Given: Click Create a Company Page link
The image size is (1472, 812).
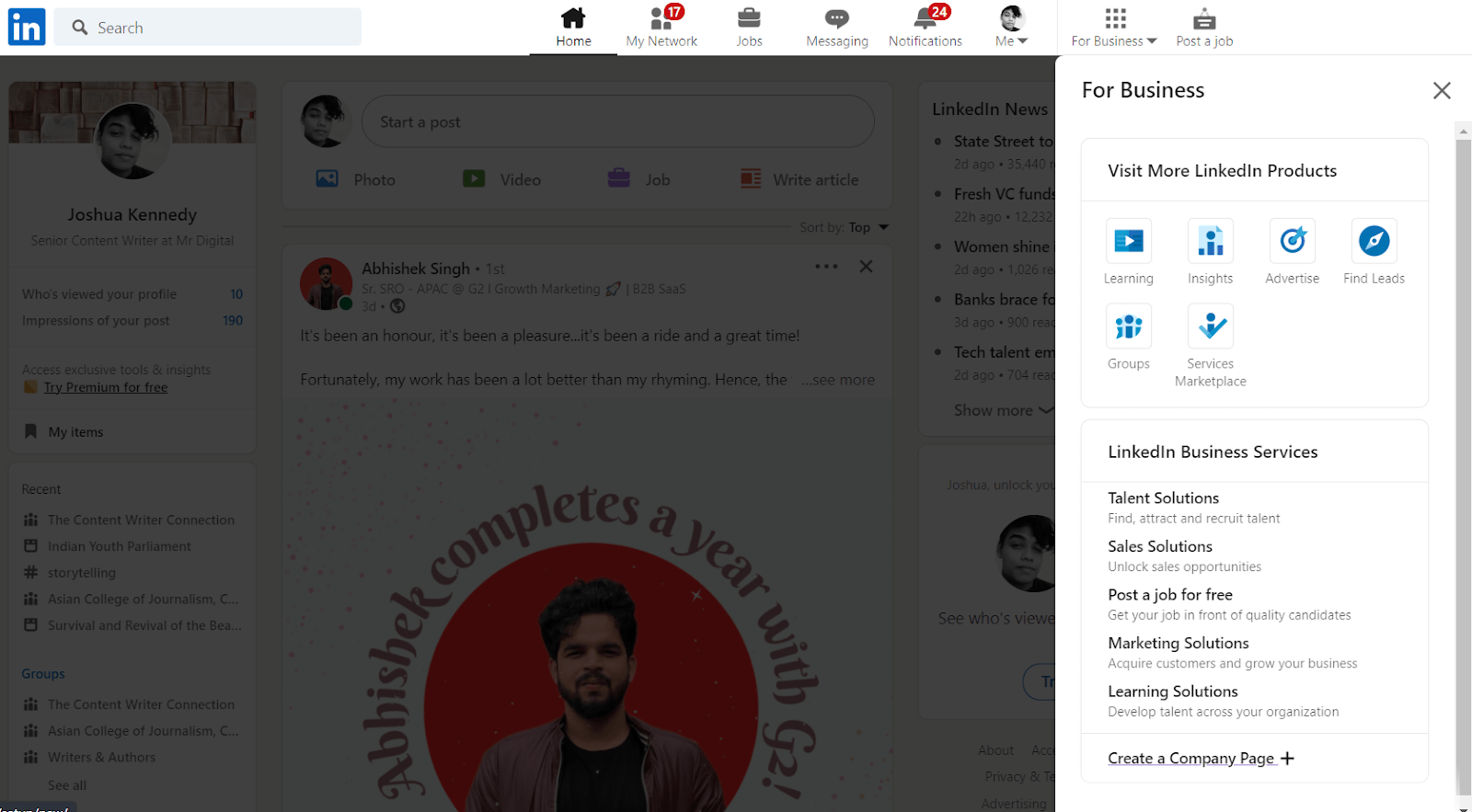Looking at the screenshot, I should (x=1201, y=759).
